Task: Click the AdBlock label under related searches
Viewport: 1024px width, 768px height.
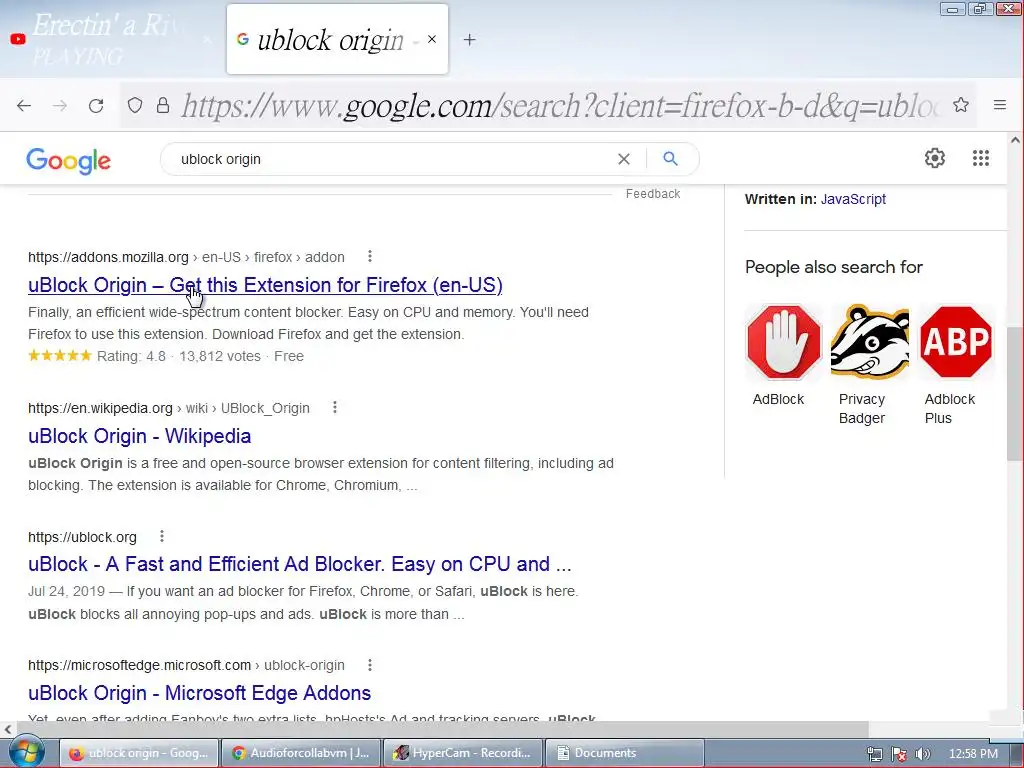Action: point(778,399)
